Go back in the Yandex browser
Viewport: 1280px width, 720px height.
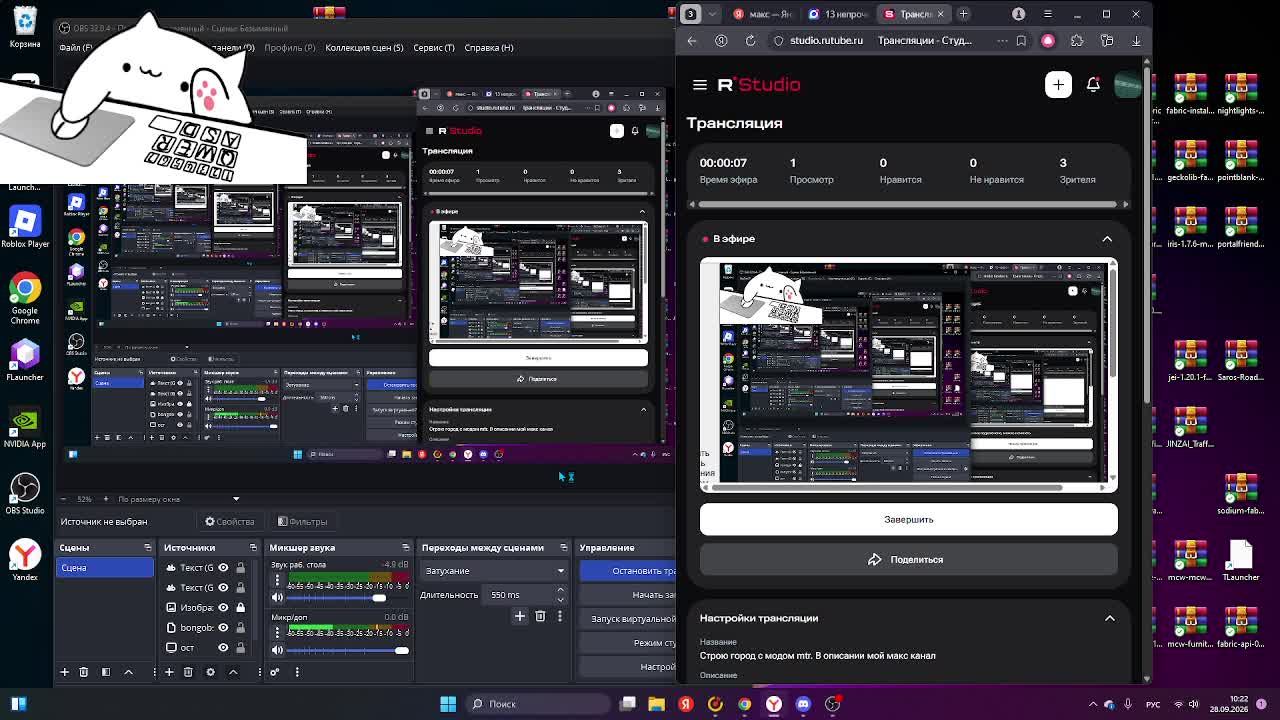pyautogui.click(x=692, y=41)
